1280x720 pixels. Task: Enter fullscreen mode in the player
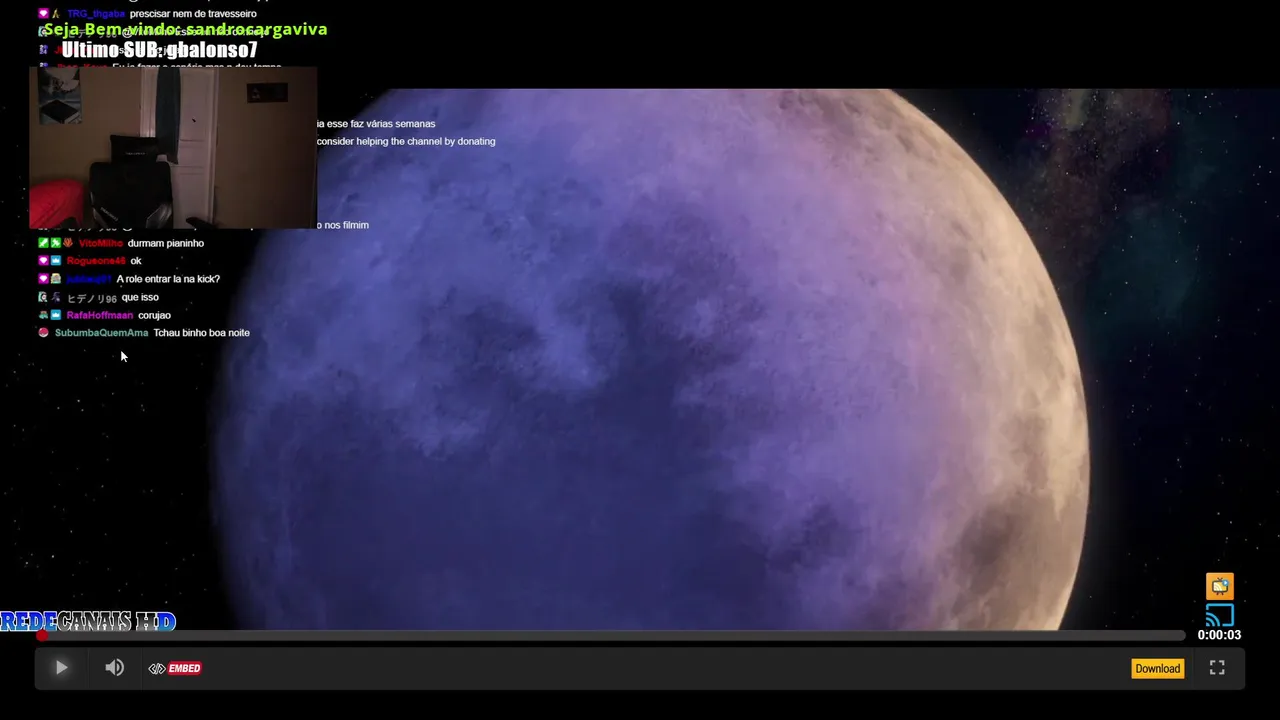[1217, 668]
